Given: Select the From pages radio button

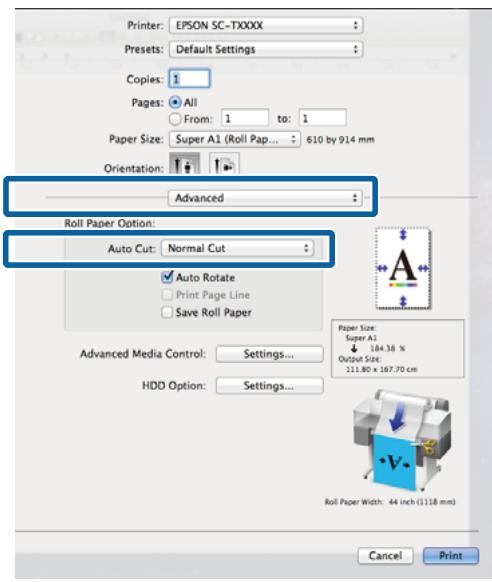Looking at the screenshot, I should click(175, 119).
